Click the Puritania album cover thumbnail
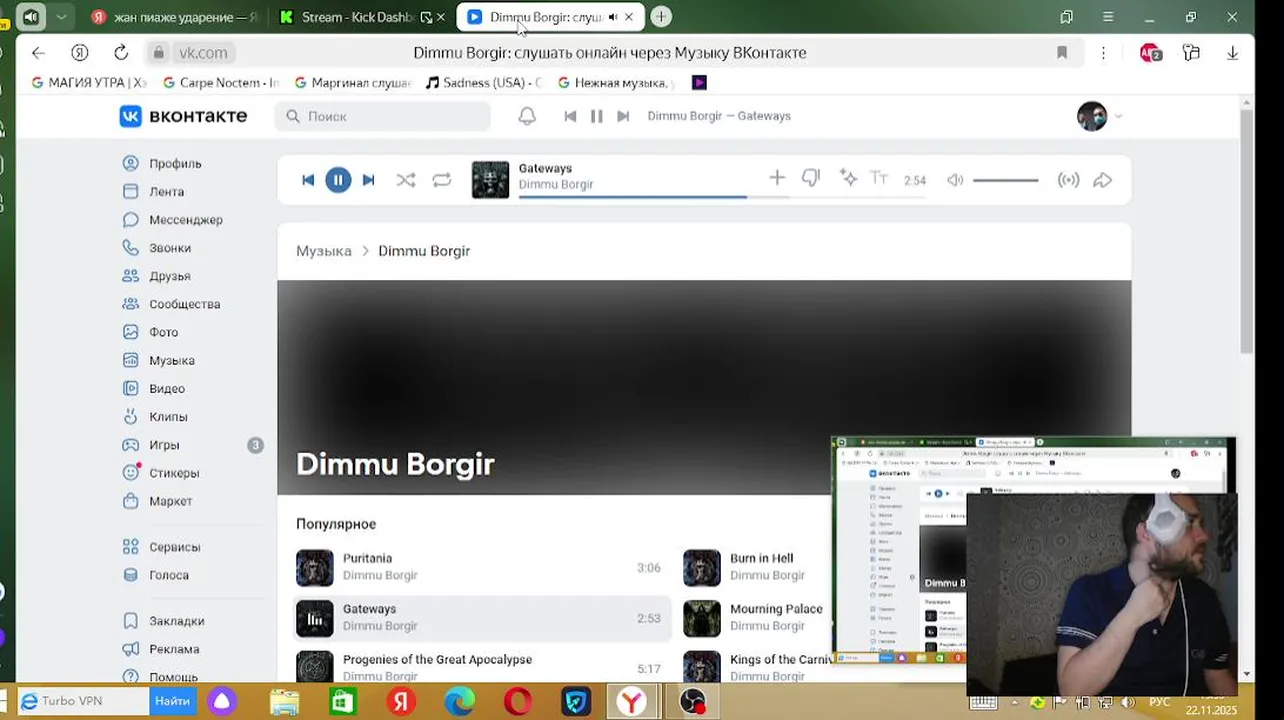Image resolution: width=1284 pixels, height=720 pixels. click(x=314, y=567)
